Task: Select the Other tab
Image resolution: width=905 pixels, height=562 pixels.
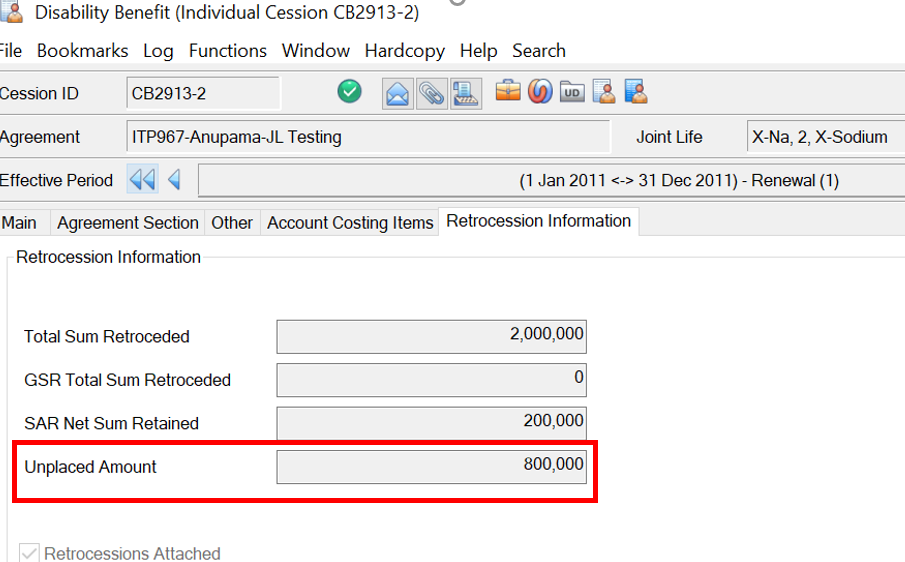Action: coord(232,223)
